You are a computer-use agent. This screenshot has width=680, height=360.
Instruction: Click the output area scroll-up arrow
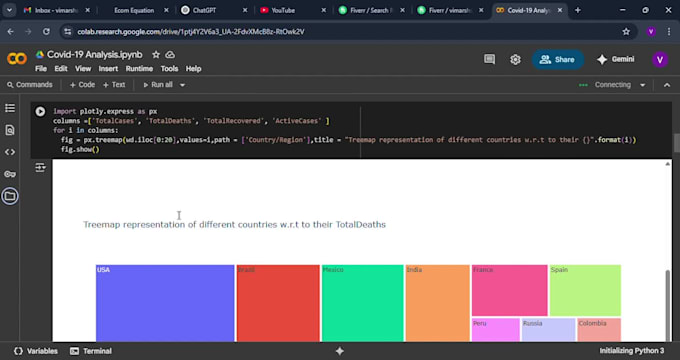coord(667,164)
